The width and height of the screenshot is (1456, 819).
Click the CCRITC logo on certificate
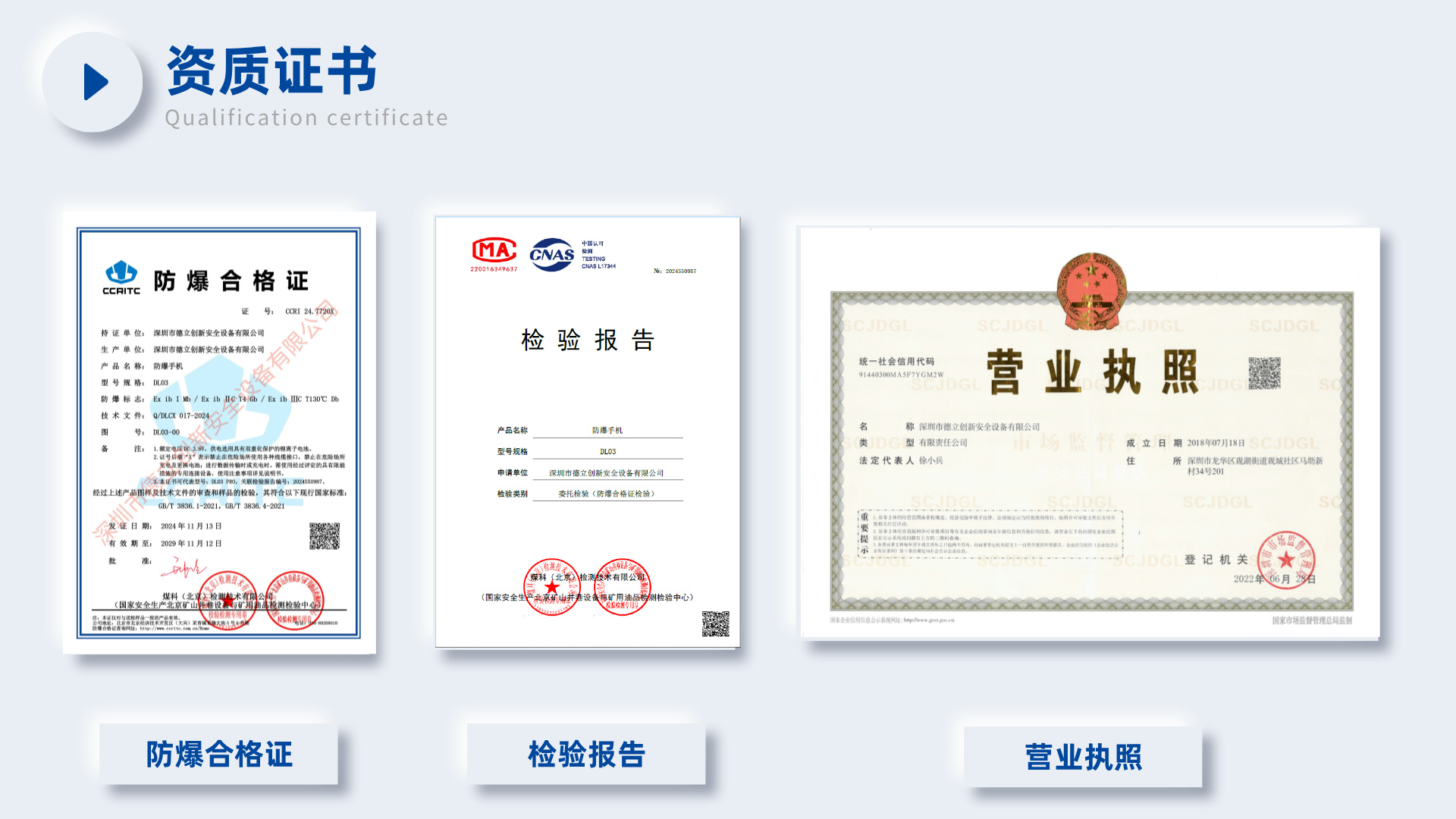tap(121, 278)
